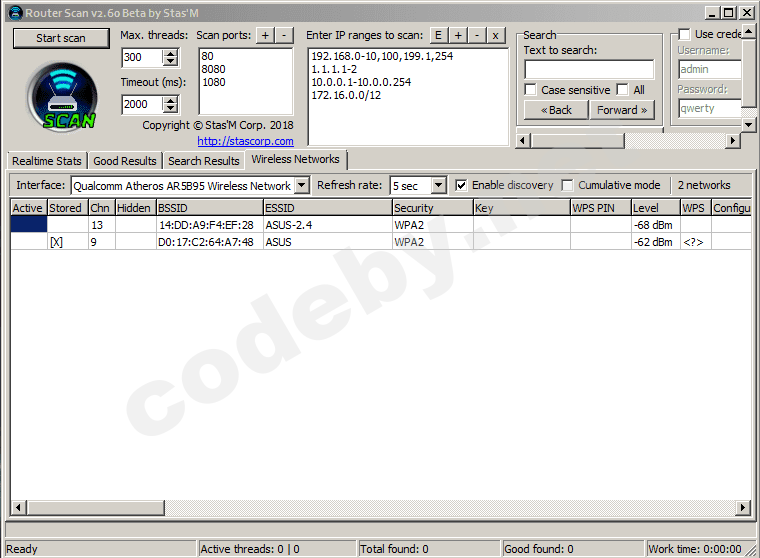Click the Key column header
This screenshot has width=760, height=558.
point(522,208)
